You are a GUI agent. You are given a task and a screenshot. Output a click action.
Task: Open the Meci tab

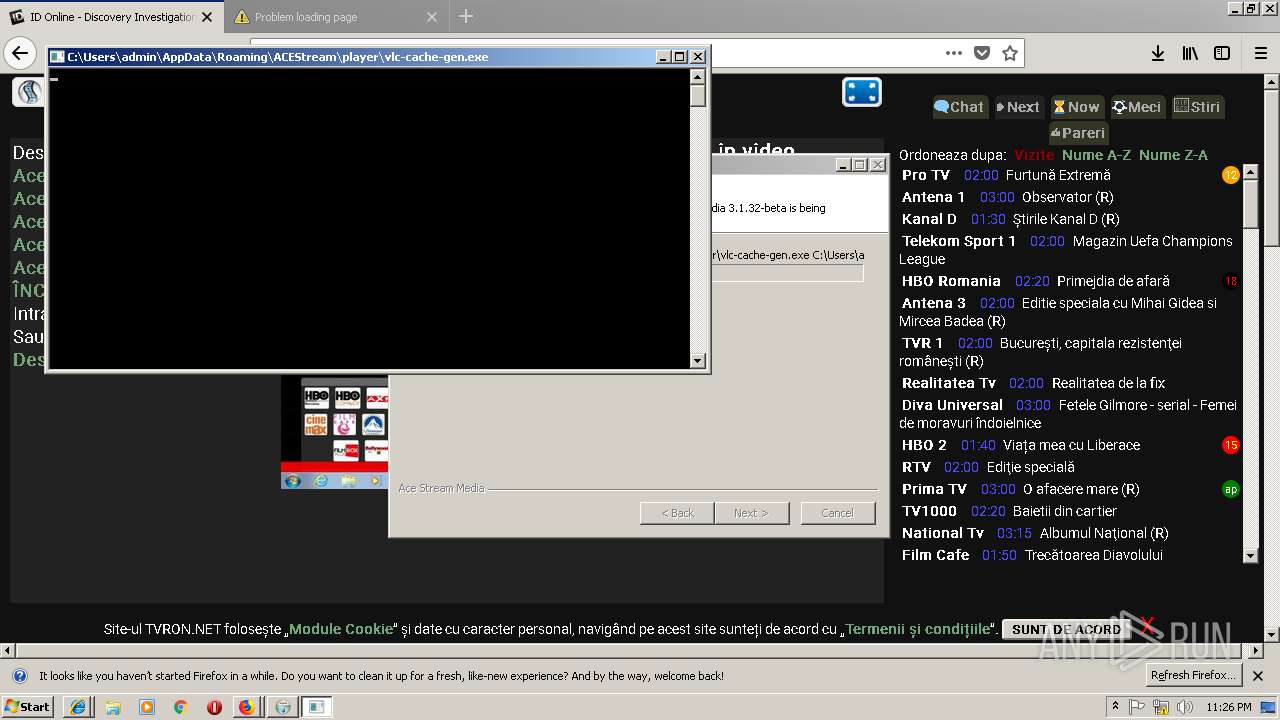1137,107
